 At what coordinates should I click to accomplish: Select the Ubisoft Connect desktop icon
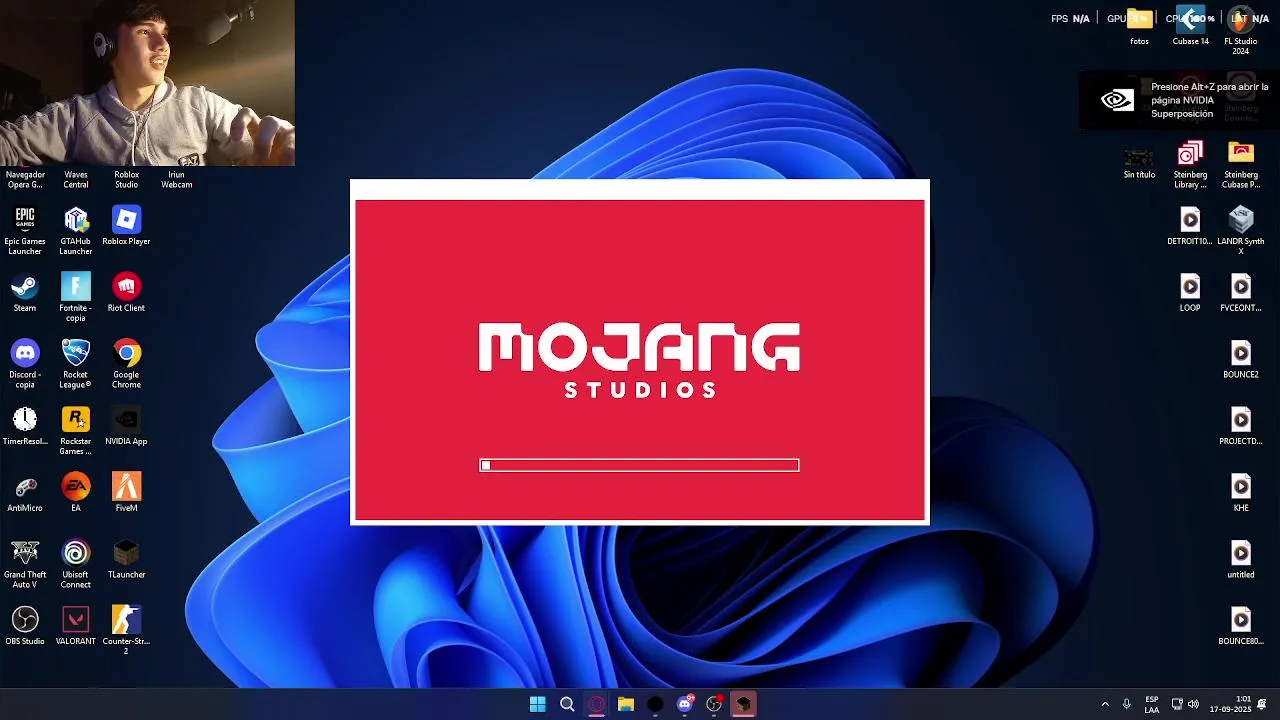[76, 564]
